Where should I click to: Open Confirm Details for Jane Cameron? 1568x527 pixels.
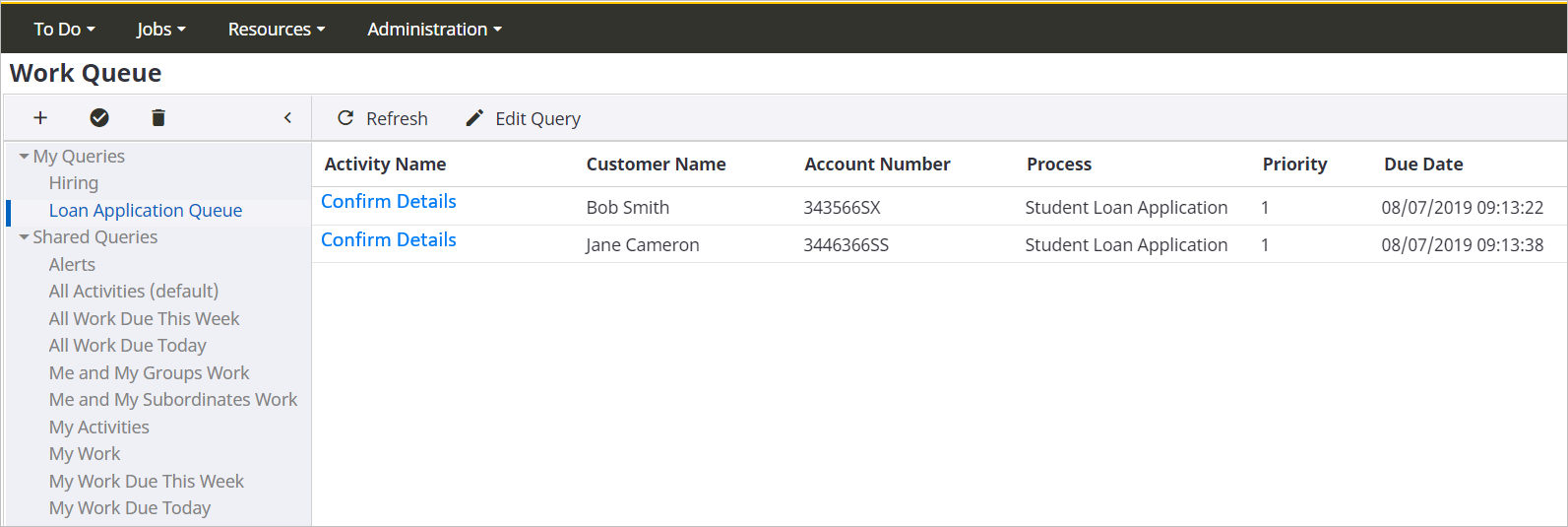(389, 240)
